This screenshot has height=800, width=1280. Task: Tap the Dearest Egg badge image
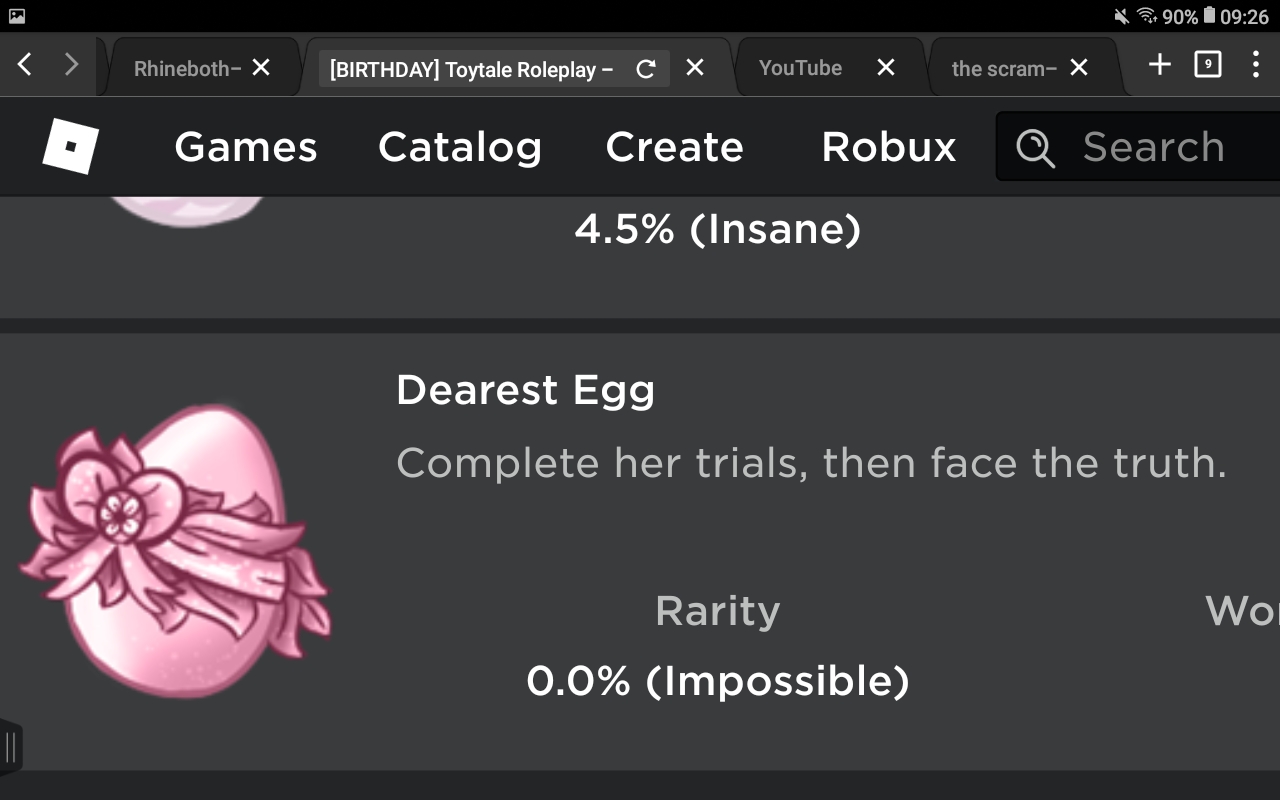[175, 550]
